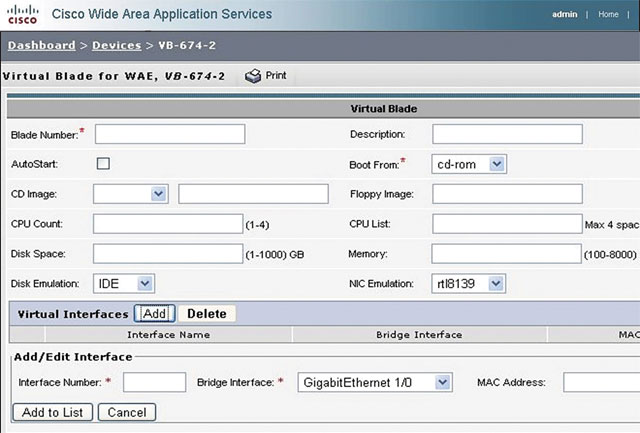Focus the CPU List field
Image resolution: width=640 pixels, height=433 pixels.
[x=507, y=224]
